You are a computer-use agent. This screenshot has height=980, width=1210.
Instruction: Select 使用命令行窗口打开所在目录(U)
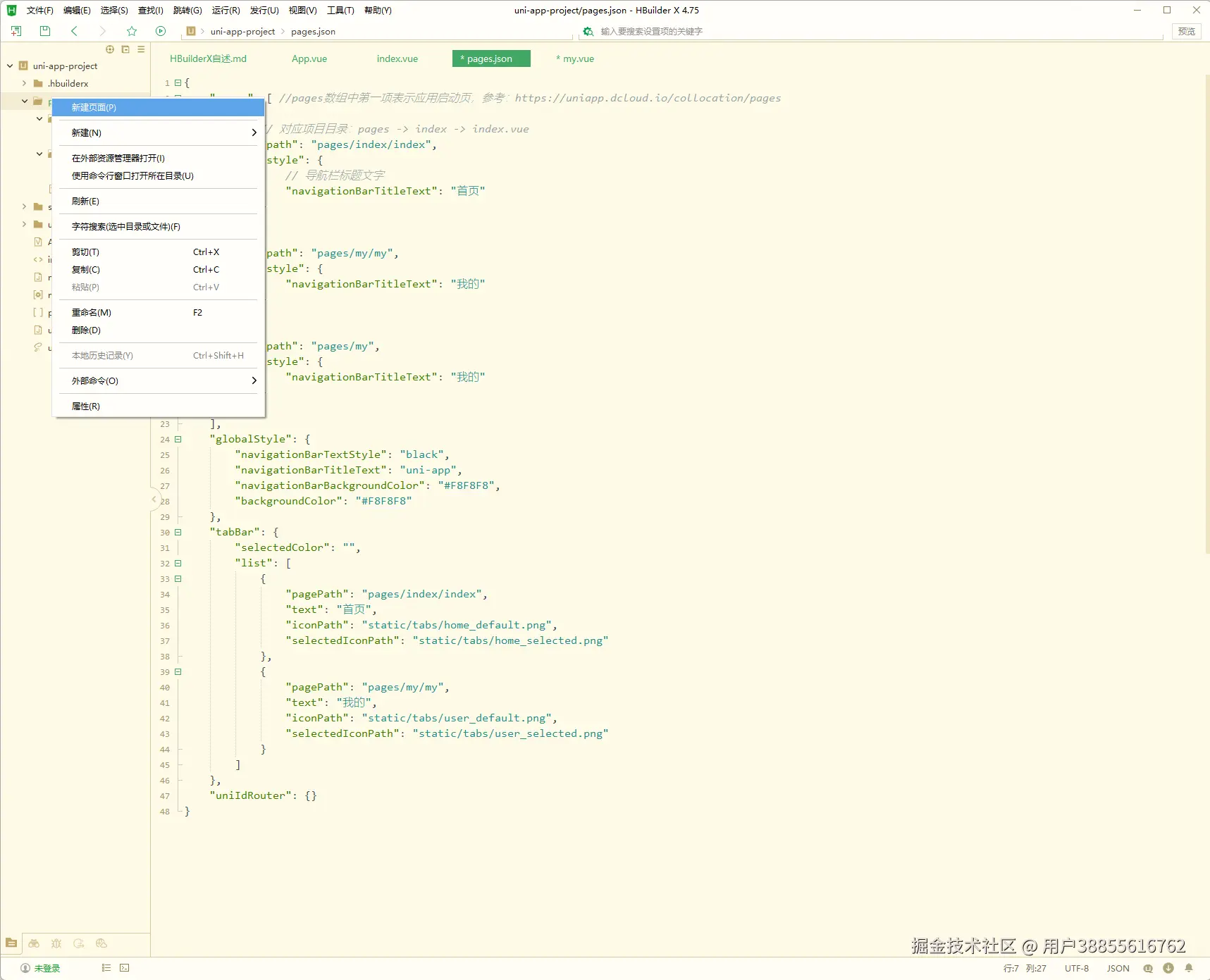coord(159,175)
